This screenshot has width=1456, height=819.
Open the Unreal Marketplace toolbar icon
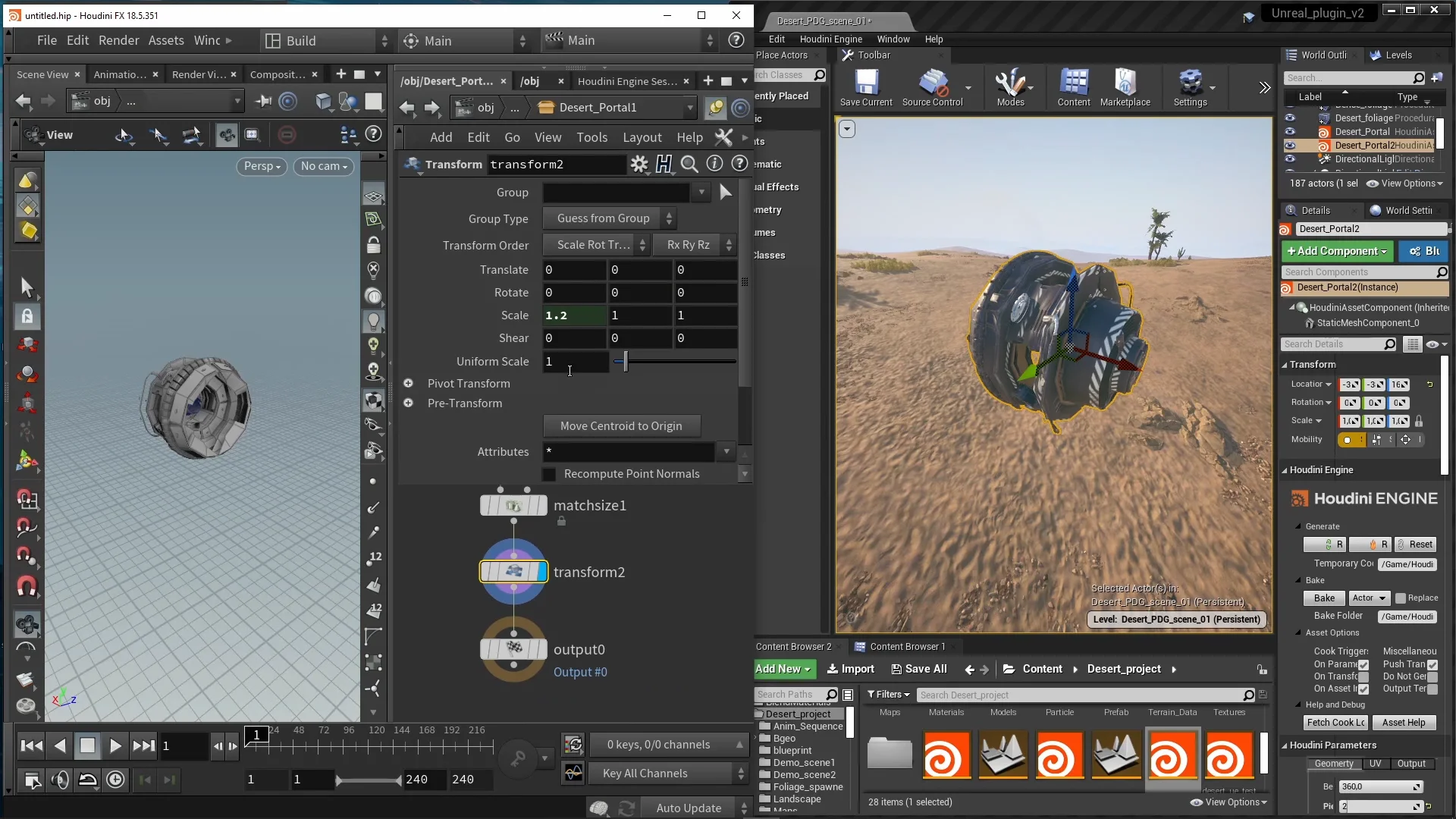(x=1125, y=87)
